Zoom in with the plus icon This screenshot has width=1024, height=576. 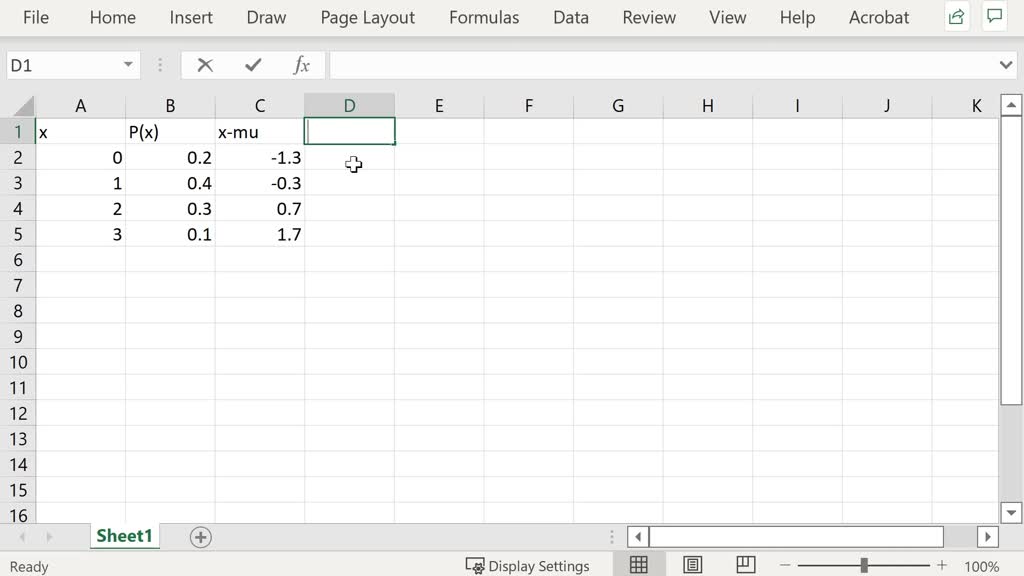[942, 566]
